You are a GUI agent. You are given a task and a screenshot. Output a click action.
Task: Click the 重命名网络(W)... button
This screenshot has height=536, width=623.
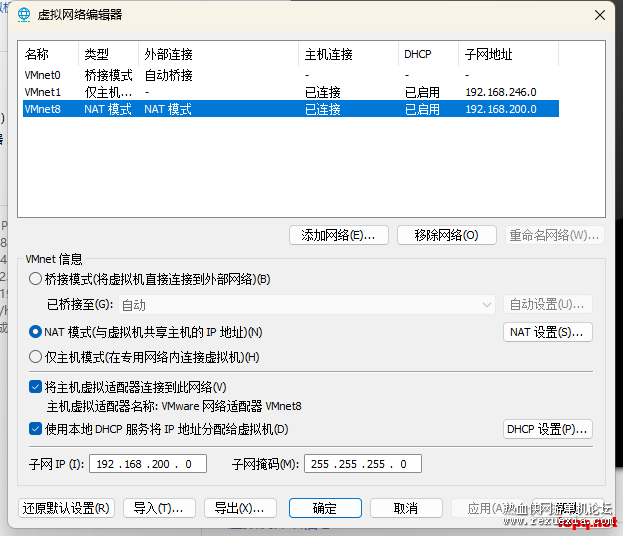click(555, 235)
